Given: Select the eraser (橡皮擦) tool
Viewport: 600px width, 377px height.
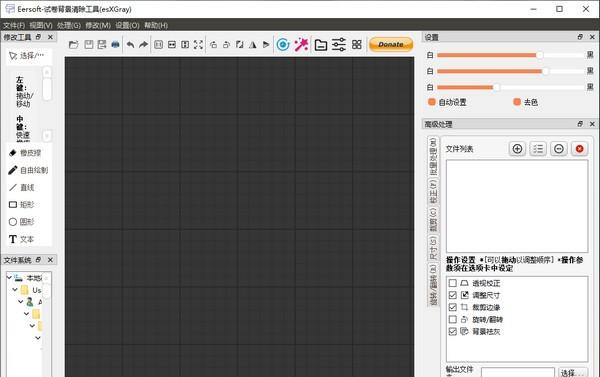Looking at the screenshot, I should [25, 153].
